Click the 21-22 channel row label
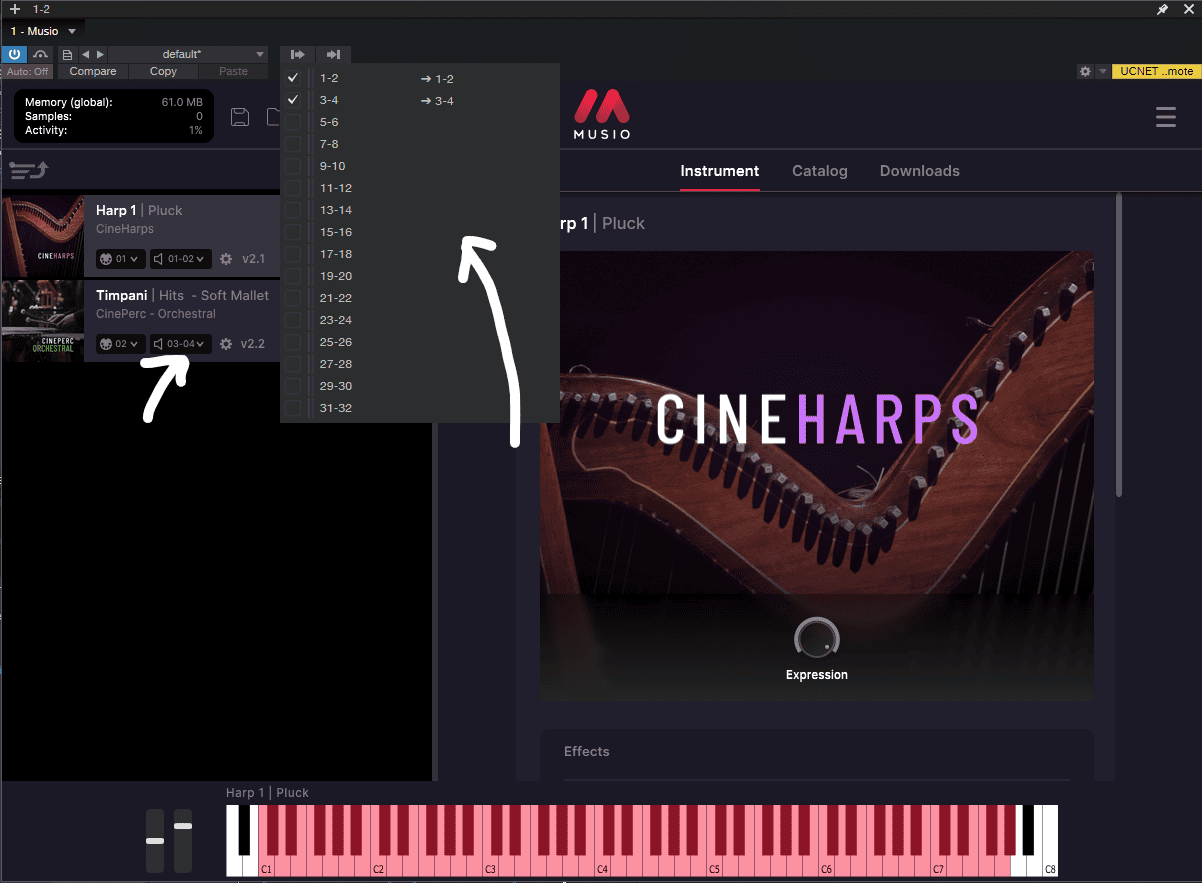1202x883 pixels. click(336, 298)
